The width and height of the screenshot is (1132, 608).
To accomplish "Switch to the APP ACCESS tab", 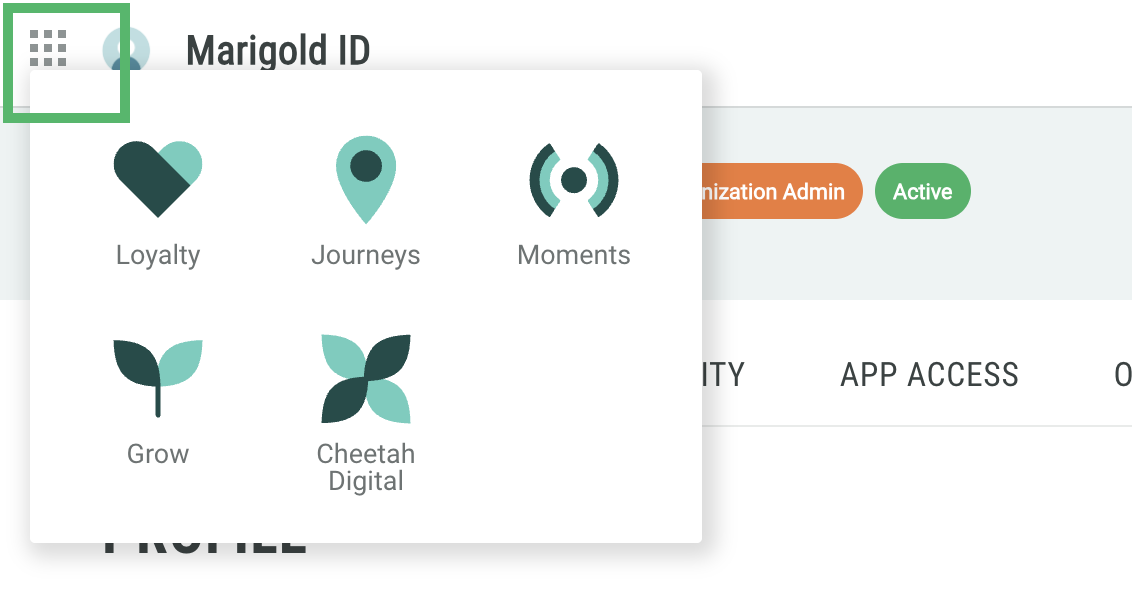I will coord(929,375).
